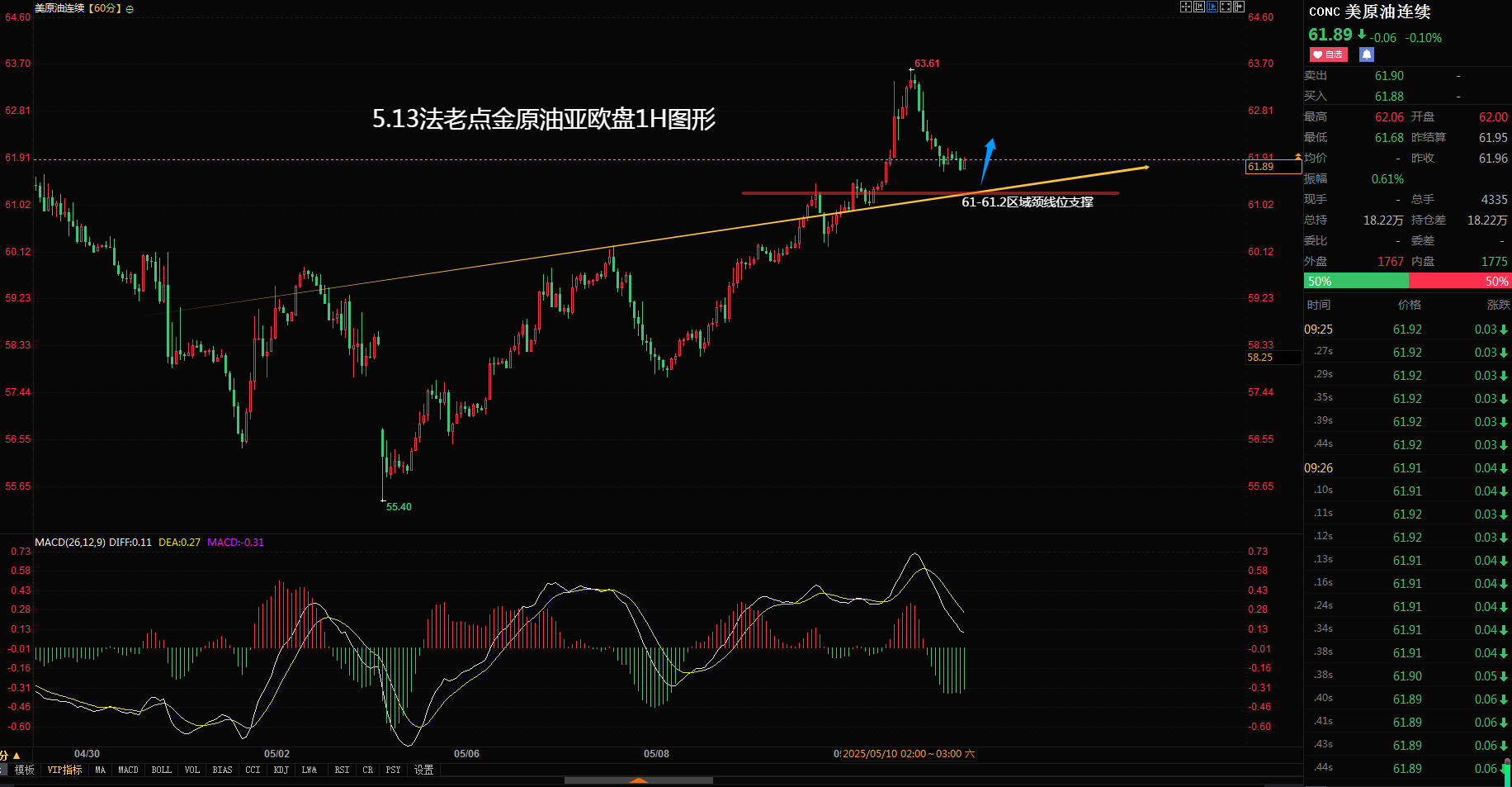Click the 价格 column header

(1410, 305)
